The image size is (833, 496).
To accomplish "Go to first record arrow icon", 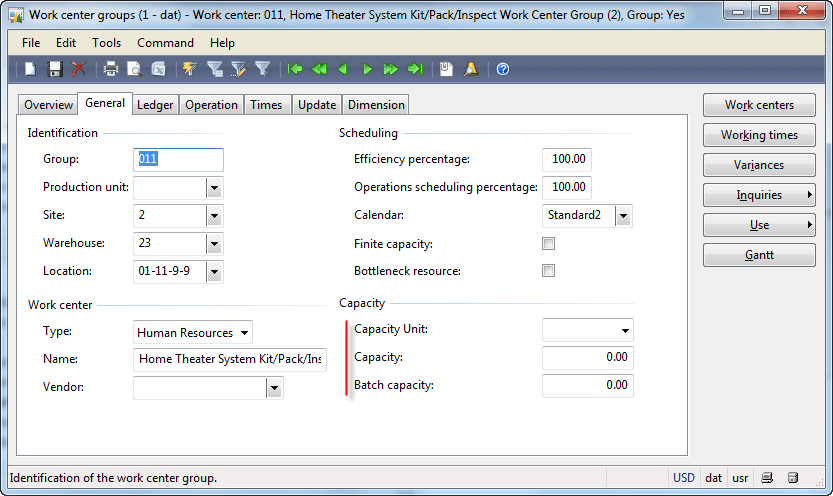I will click(295, 69).
